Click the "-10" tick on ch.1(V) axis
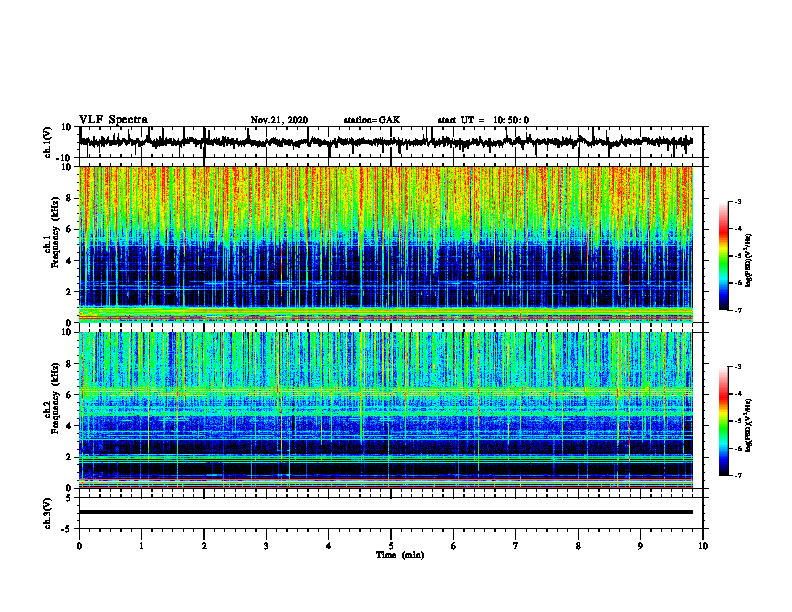Viewport: 792px width, 612px height. [x=65, y=158]
